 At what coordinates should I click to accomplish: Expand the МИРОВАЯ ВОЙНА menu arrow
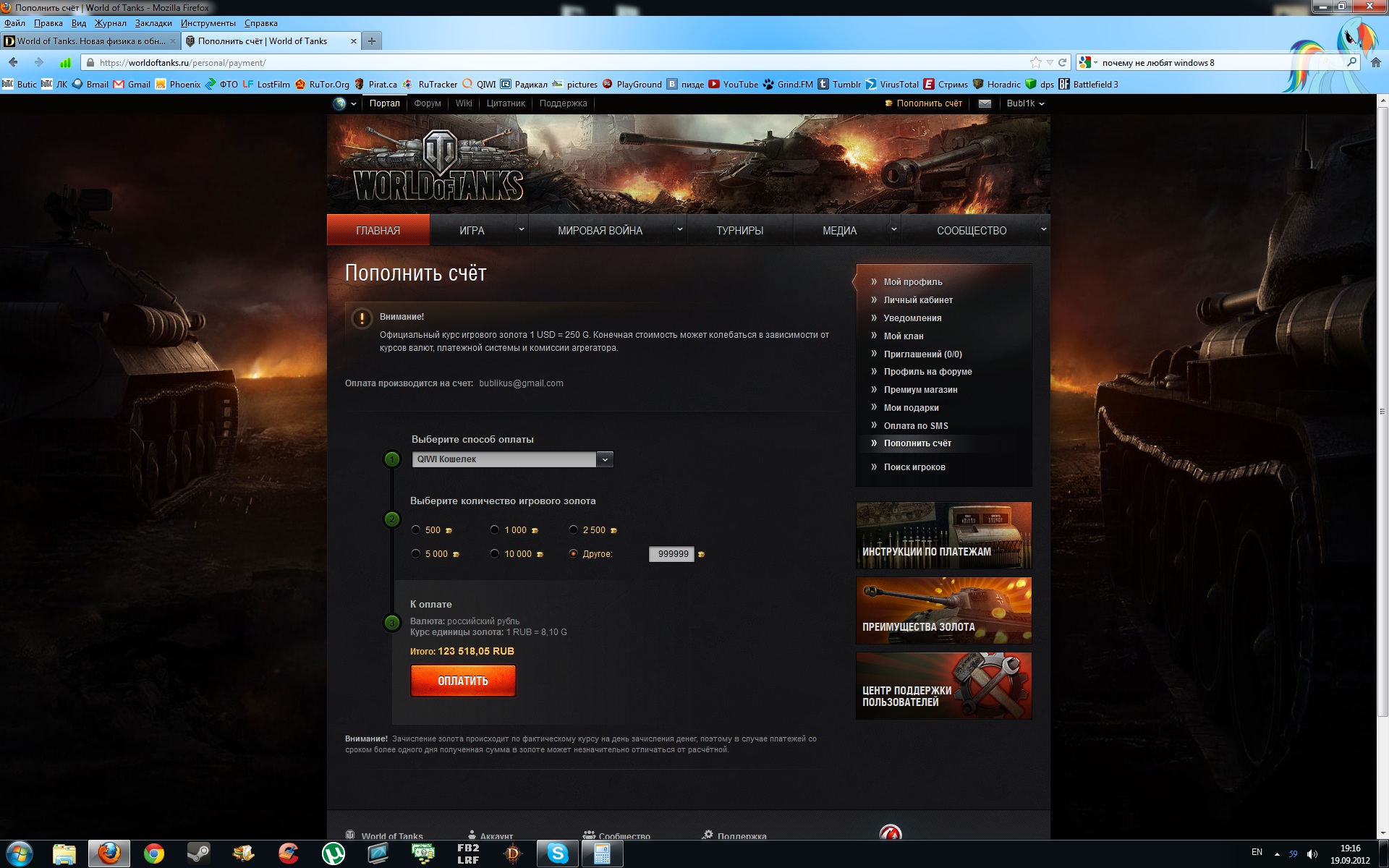[679, 229]
